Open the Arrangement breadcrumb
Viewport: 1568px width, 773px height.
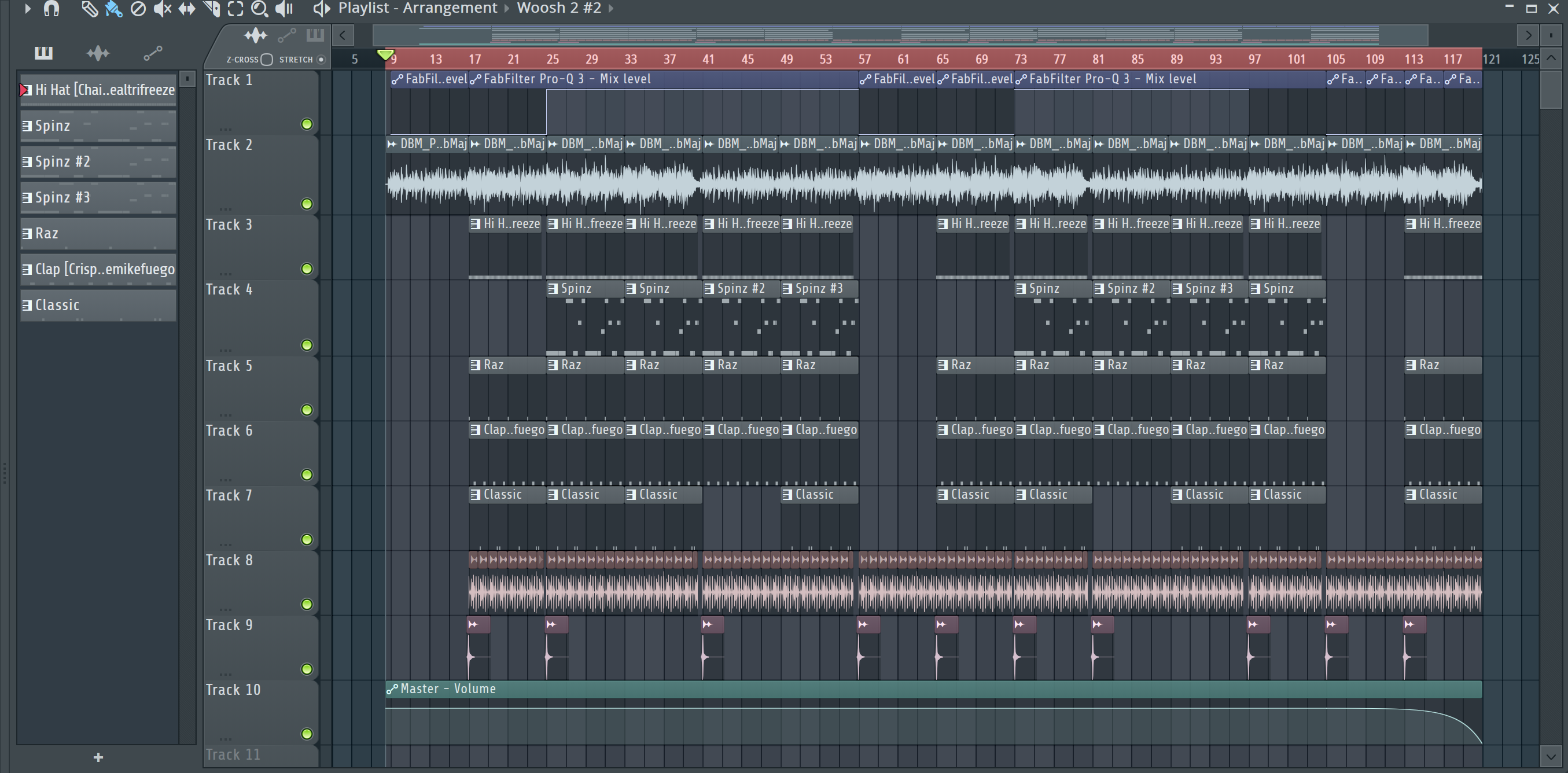click(450, 8)
